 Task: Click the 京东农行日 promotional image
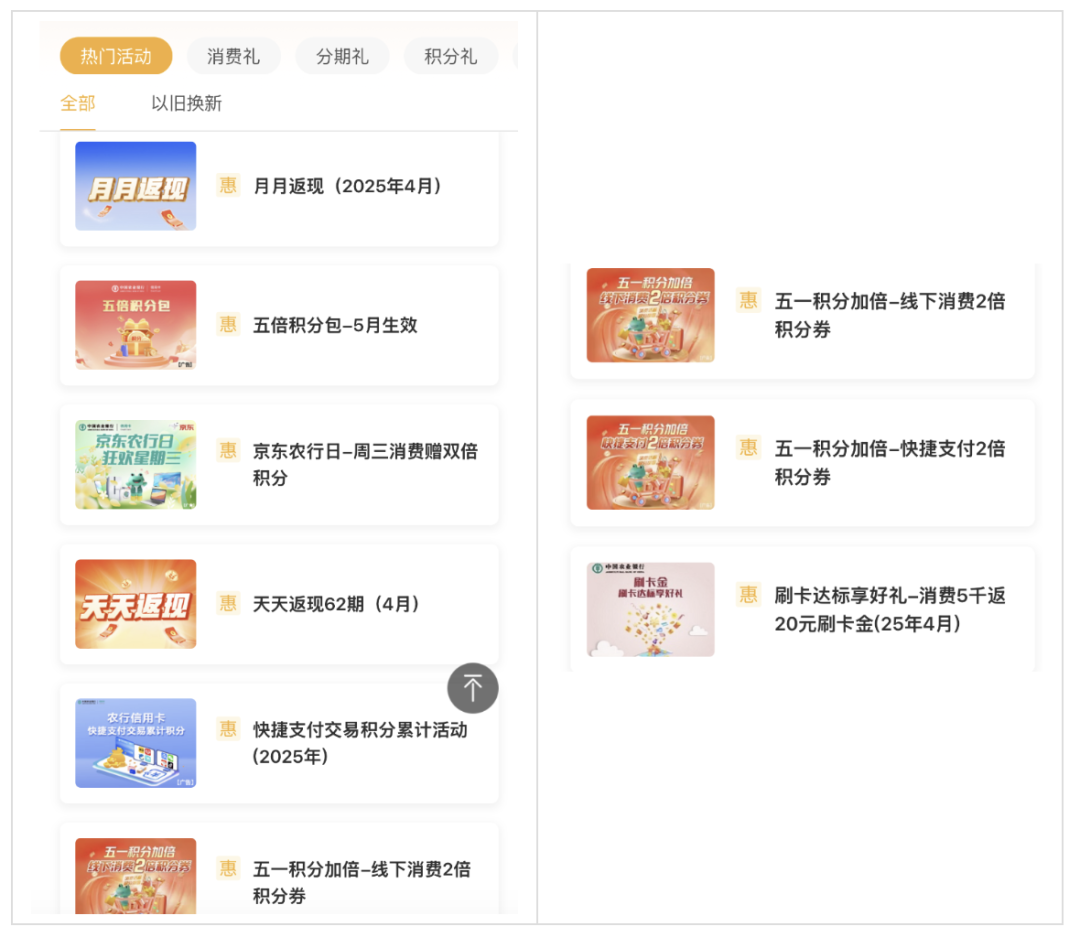(136, 464)
